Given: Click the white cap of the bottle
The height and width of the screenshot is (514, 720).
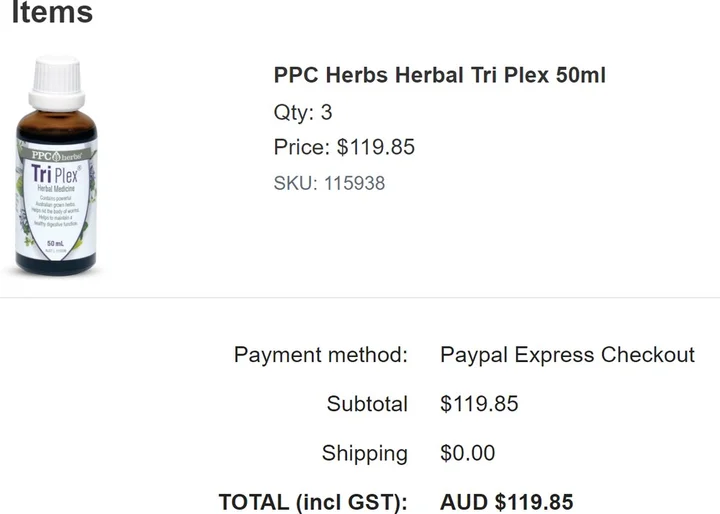Looking at the screenshot, I should [56, 77].
